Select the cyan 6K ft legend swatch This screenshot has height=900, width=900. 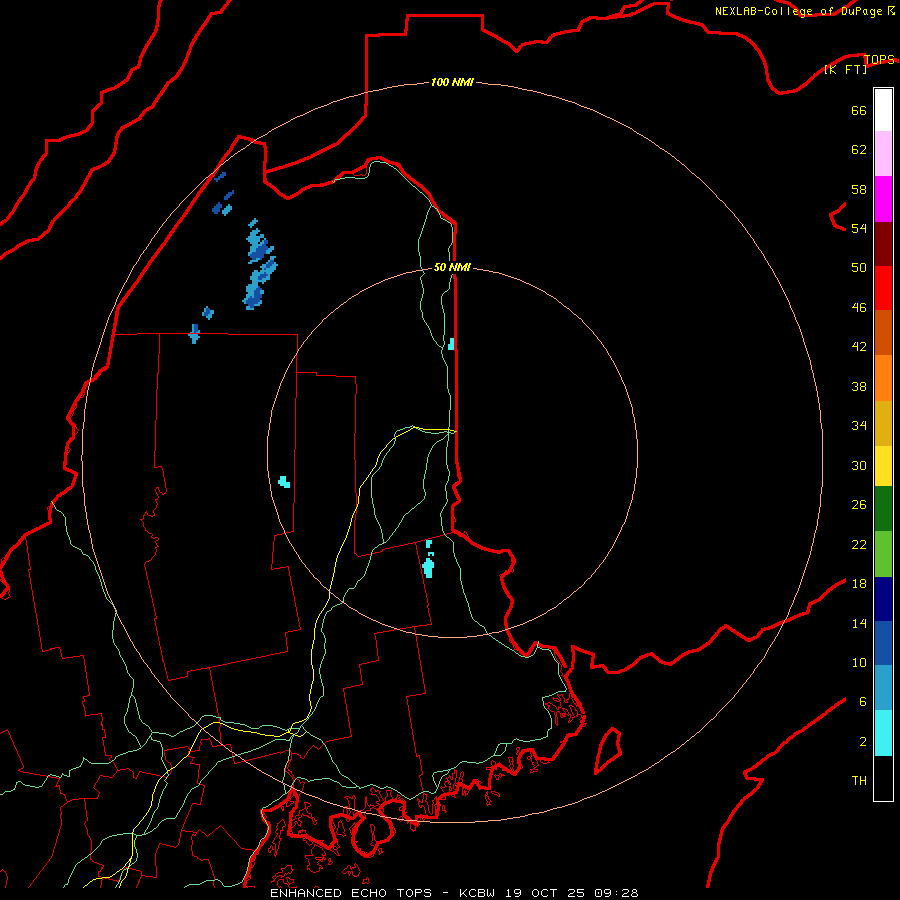pos(883,733)
